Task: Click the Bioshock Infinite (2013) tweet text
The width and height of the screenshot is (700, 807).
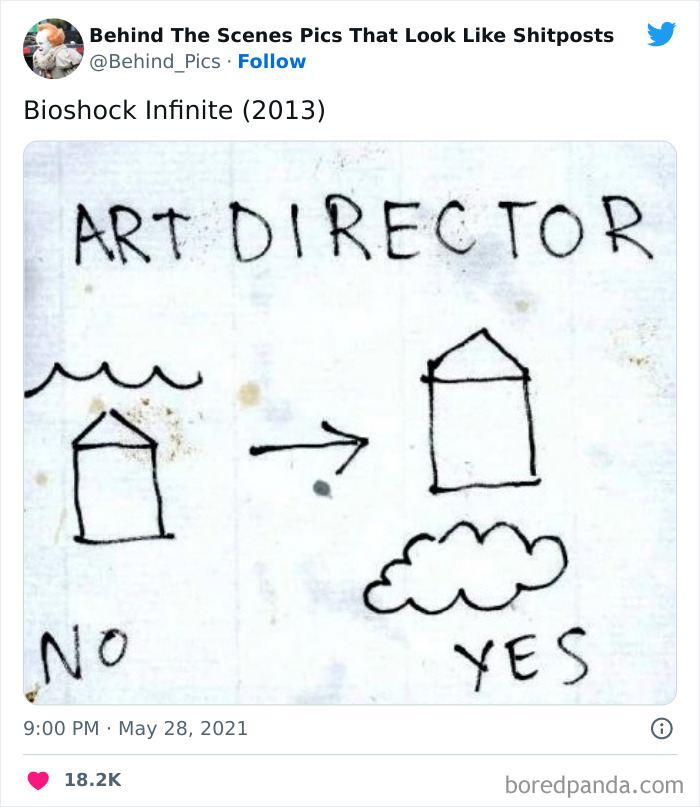Action: (174, 110)
